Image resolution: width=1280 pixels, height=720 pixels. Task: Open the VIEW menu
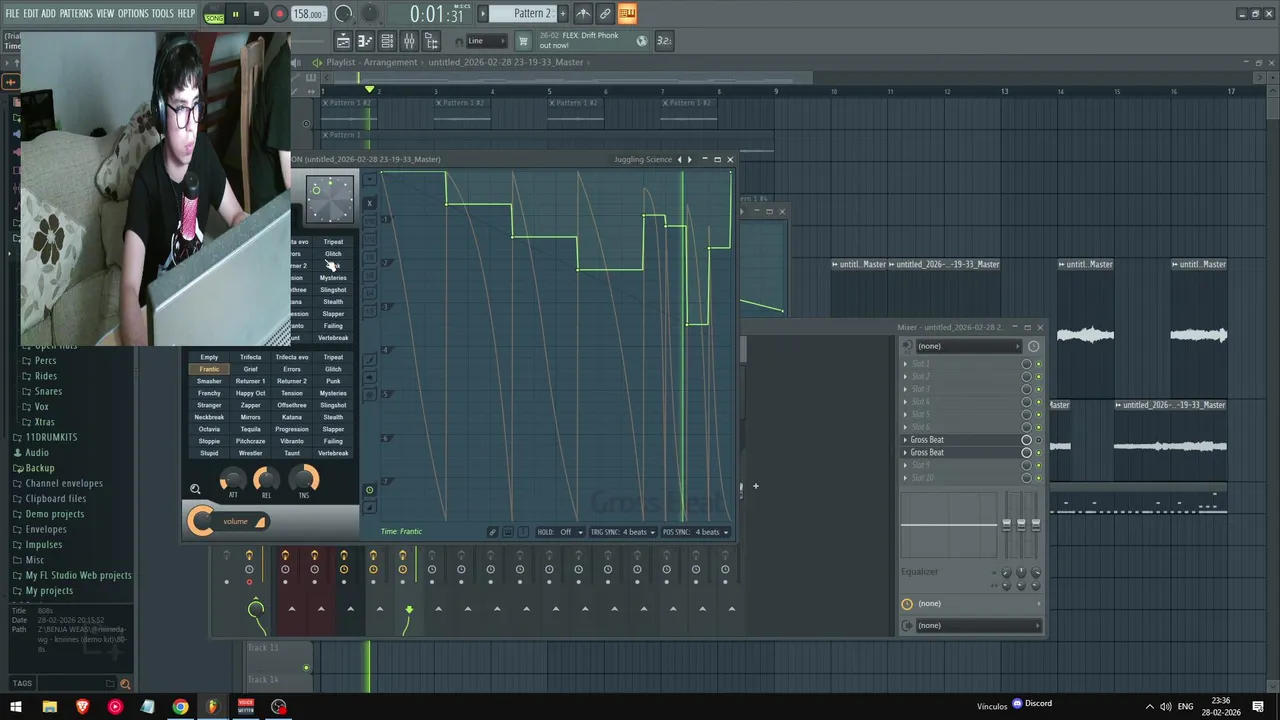(x=105, y=14)
